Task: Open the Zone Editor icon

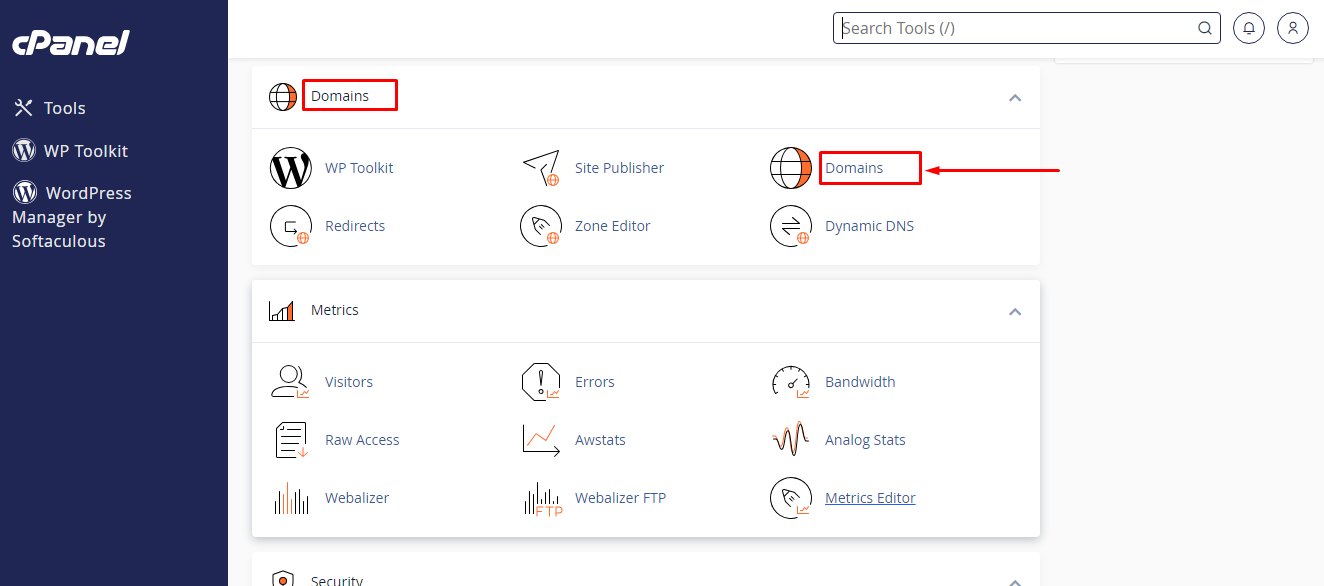Action: pyautogui.click(x=541, y=226)
